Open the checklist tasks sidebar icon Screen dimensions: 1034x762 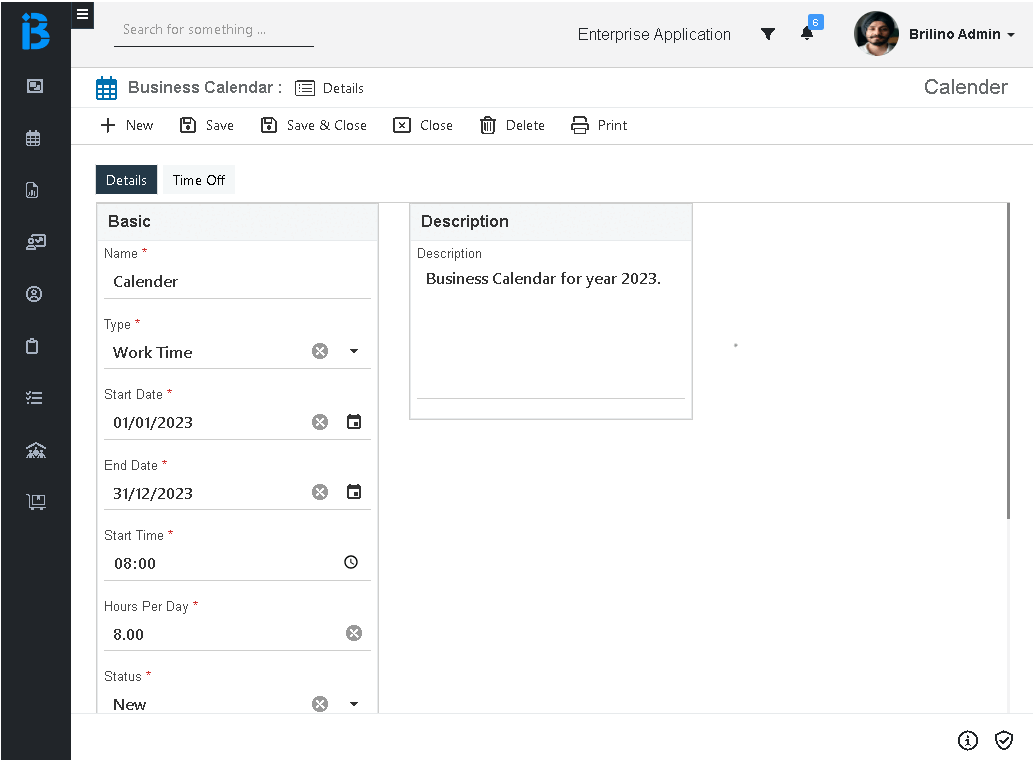34,398
